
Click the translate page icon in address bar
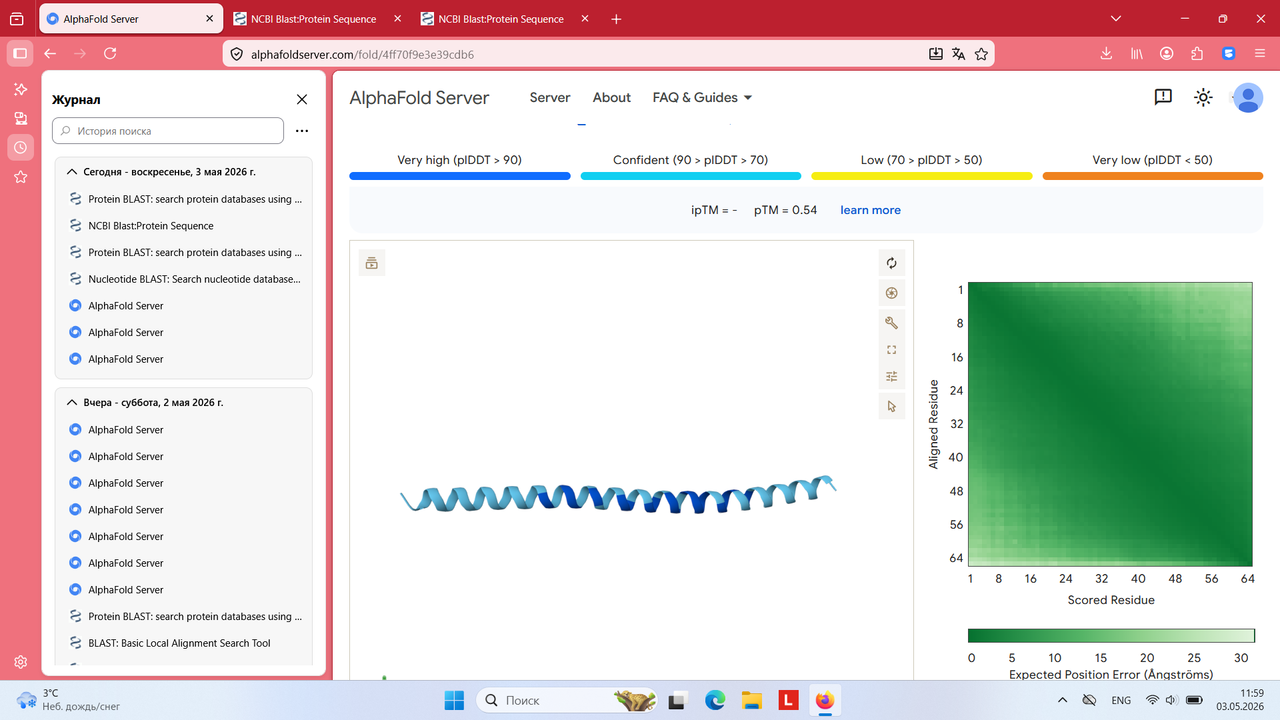coord(958,54)
